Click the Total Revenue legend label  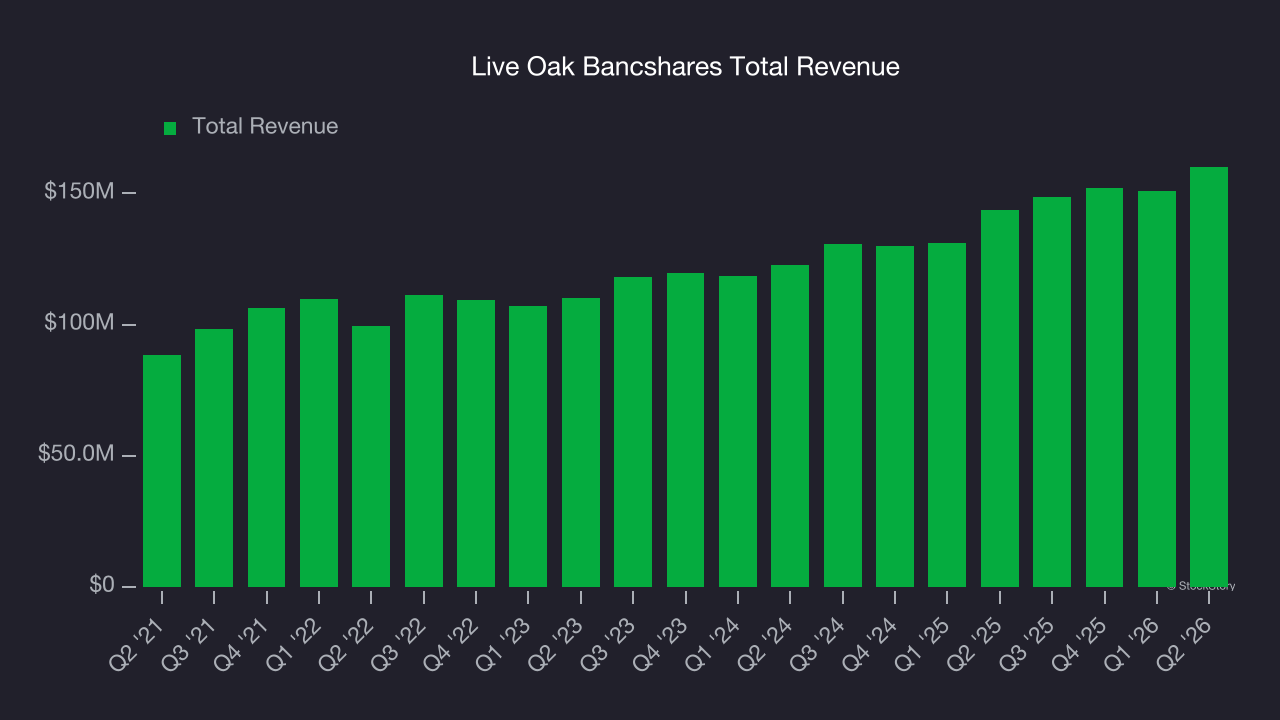coord(265,127)
